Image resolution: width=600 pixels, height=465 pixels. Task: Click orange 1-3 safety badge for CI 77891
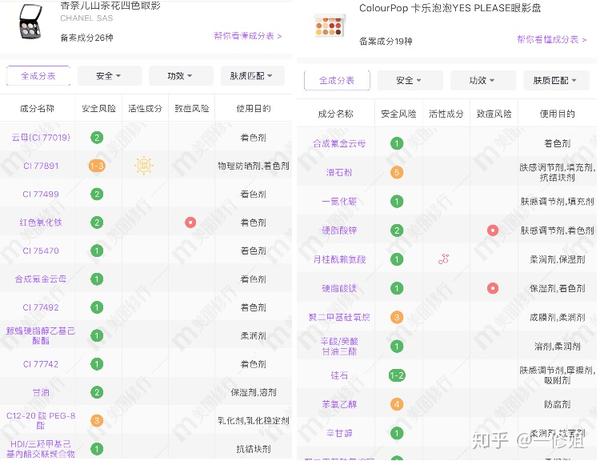pos(97,166)
